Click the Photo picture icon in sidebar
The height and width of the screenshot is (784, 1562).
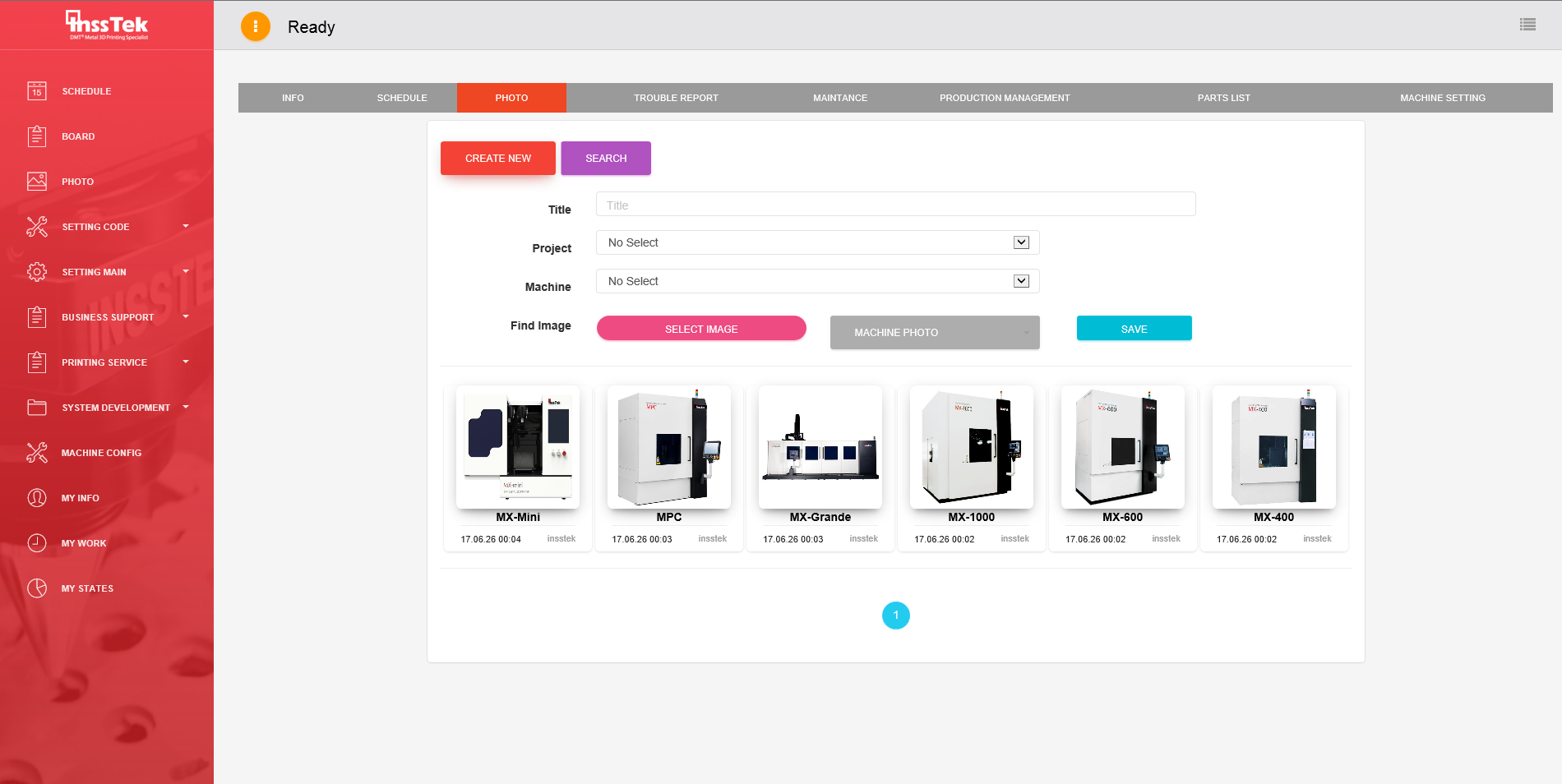[37, 182]
